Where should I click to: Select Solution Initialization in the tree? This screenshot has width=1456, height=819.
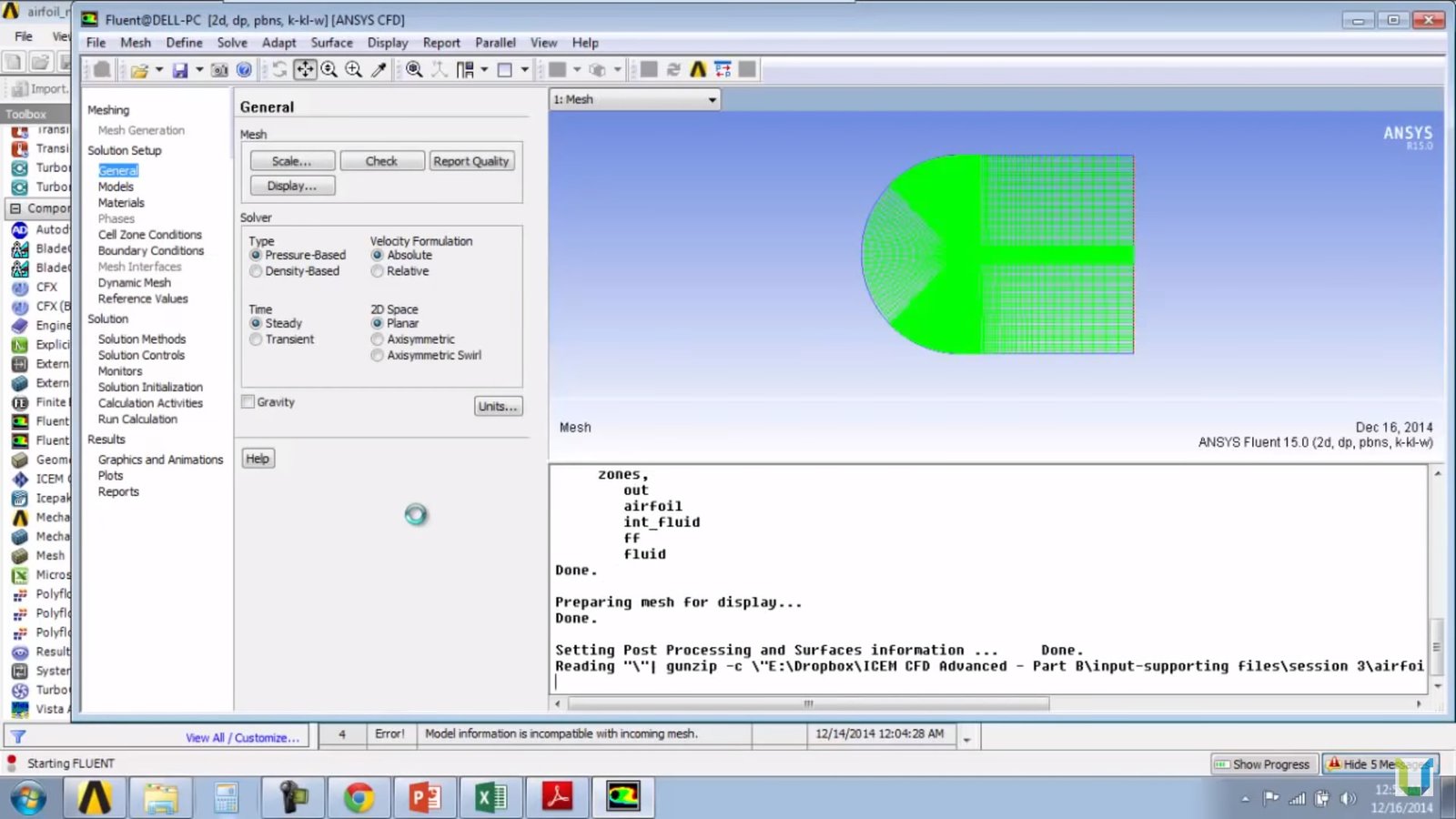click(150, 388)
